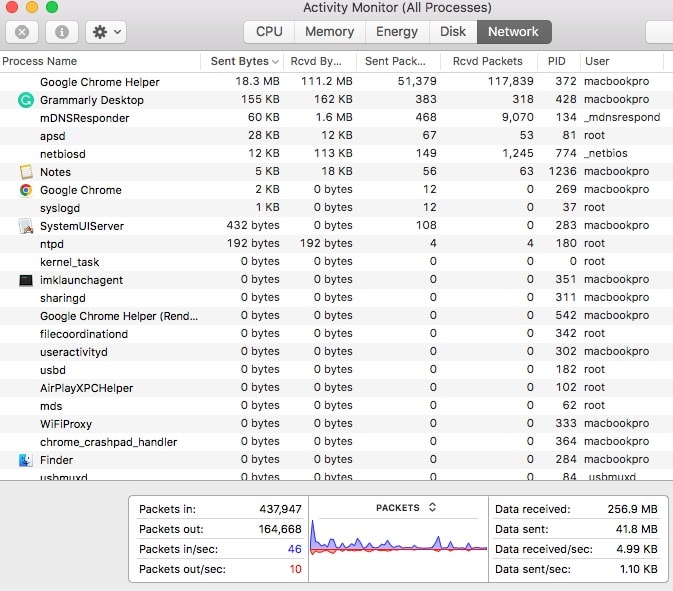Select the syslogd process row
The image size is (673, 591).
pyautogui.click(x=336, y=208)
